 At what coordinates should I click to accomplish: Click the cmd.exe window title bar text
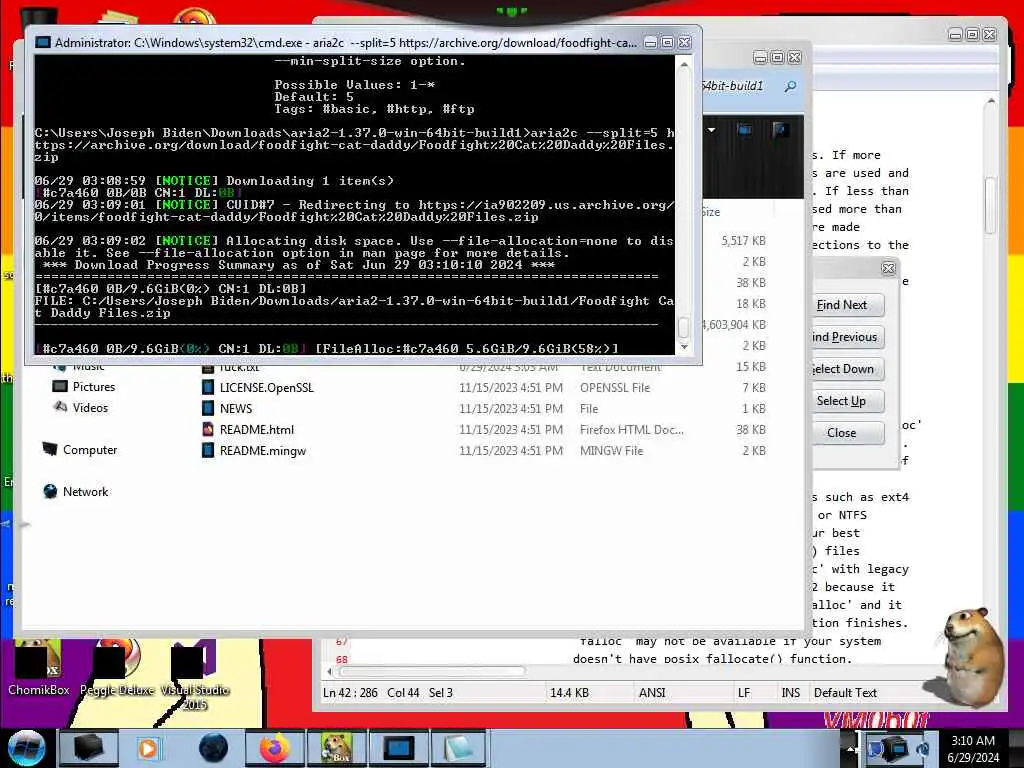click(345, 42)
